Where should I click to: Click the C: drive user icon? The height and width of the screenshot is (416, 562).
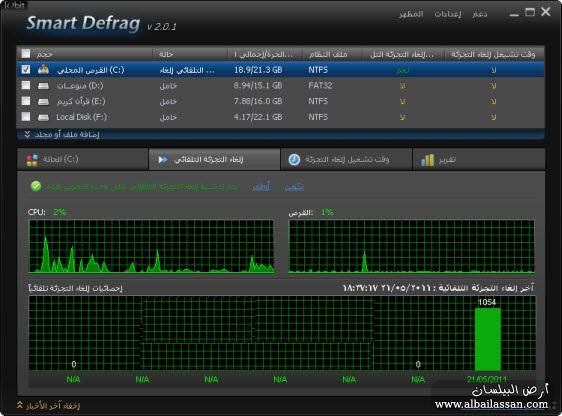click(43, 69)
